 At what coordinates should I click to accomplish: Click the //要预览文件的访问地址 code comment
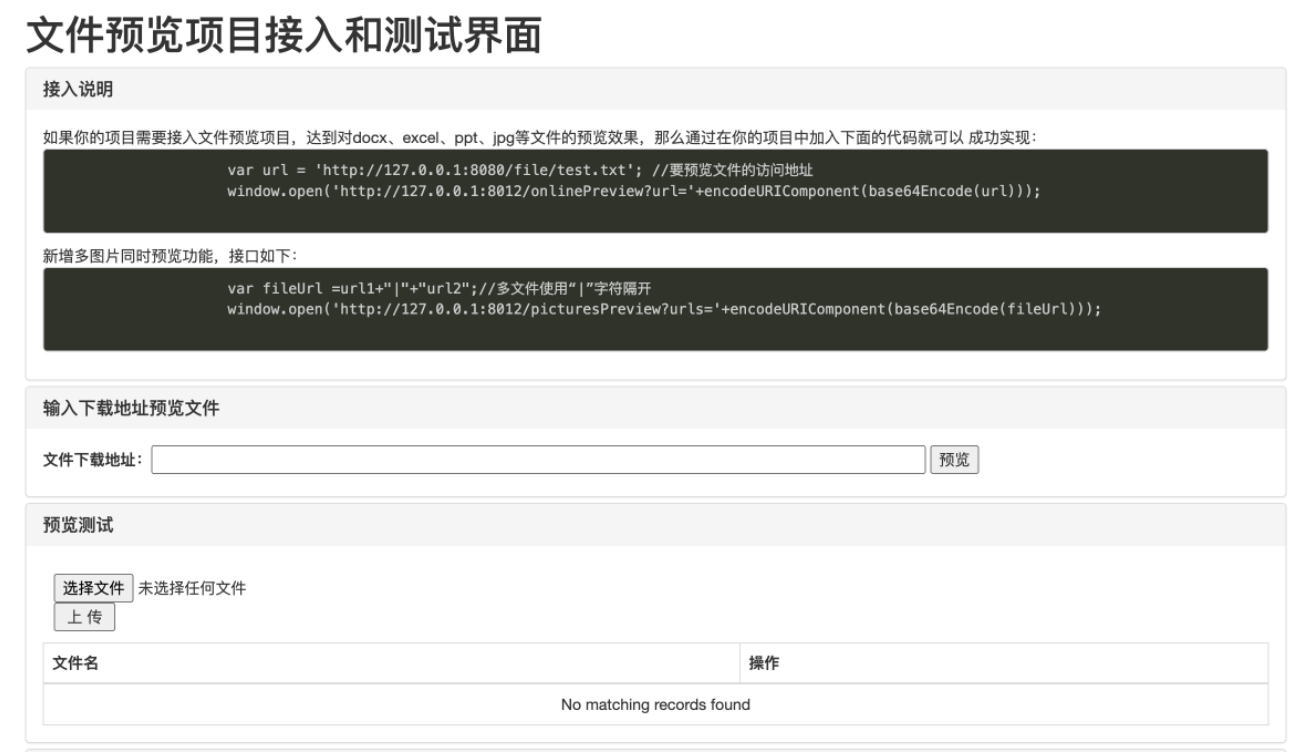(739, 169)
